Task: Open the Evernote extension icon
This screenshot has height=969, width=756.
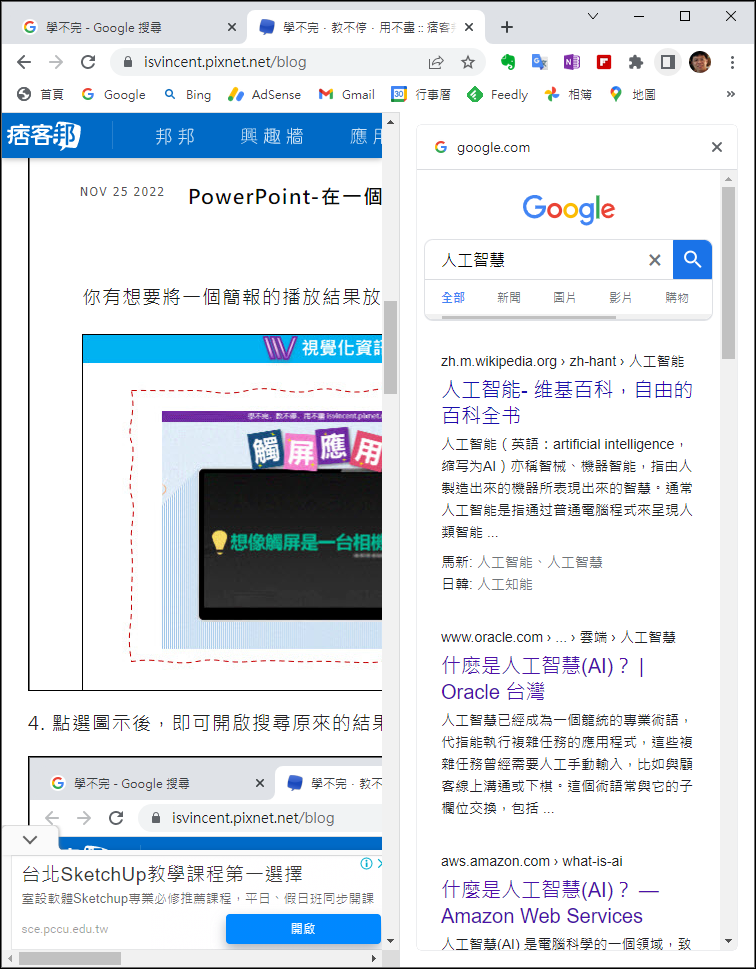Action: (508, 62)
